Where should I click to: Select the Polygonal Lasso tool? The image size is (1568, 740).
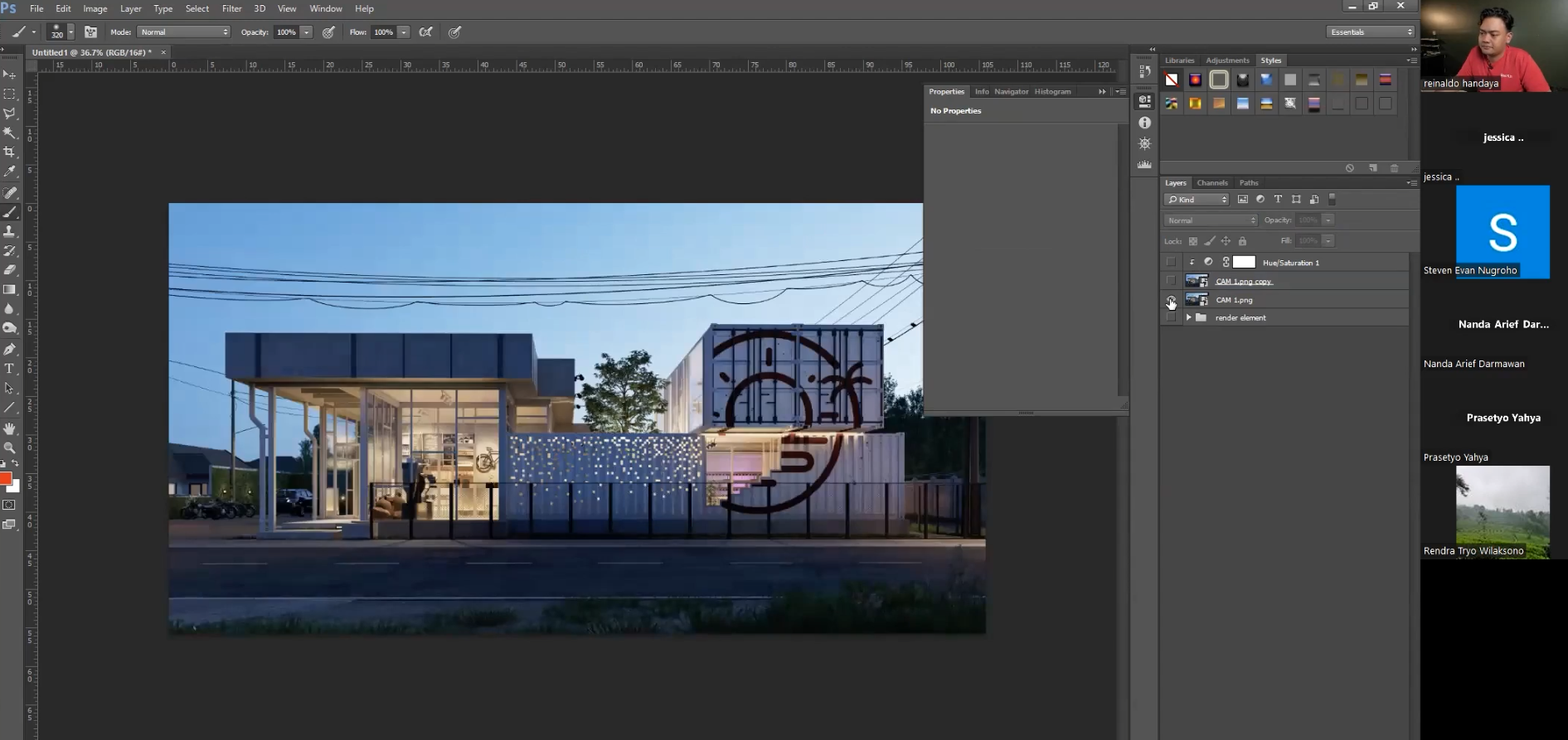10,114
